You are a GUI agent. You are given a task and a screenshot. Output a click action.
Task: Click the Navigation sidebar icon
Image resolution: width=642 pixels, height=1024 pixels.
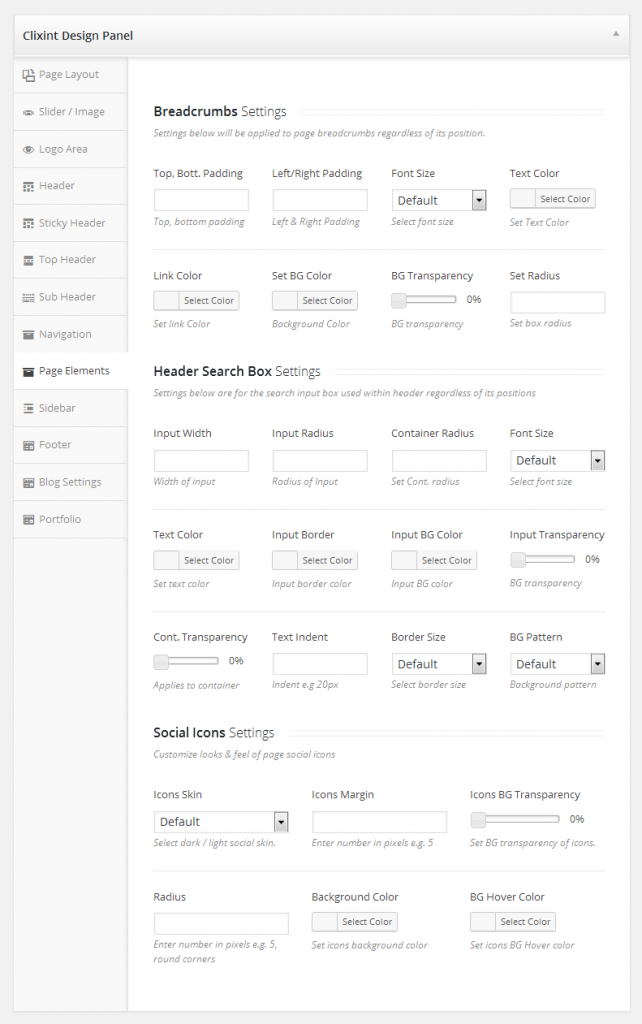pyautogui.click(x=29, y=335)
